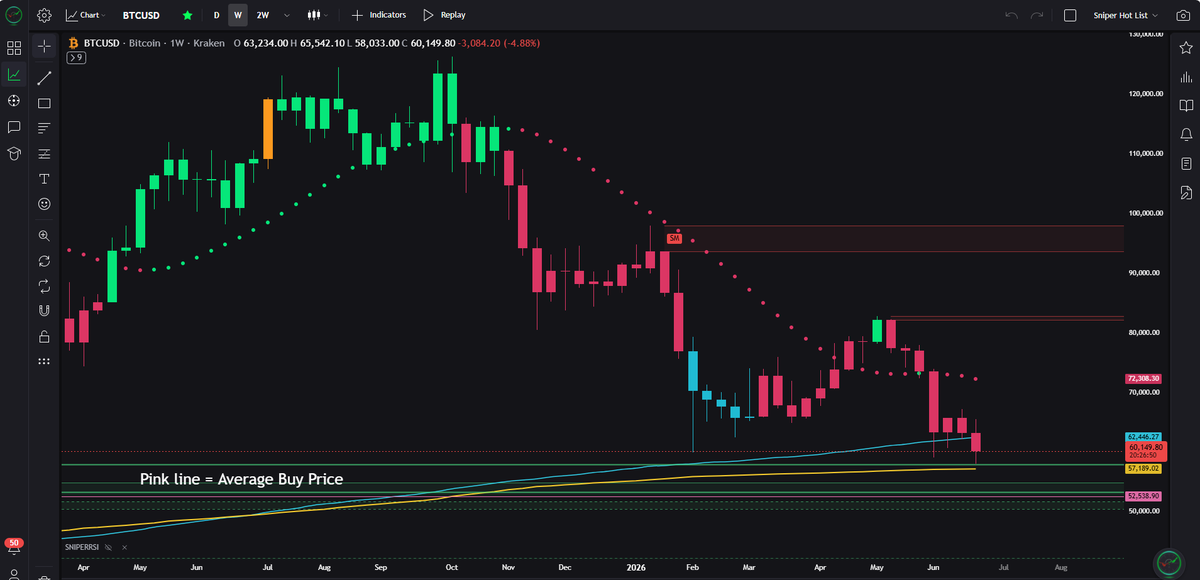Screen dimensions: 1200x580
Task: Open the timeframe interval chevron dropdown
Action: [x=288, y=16]
